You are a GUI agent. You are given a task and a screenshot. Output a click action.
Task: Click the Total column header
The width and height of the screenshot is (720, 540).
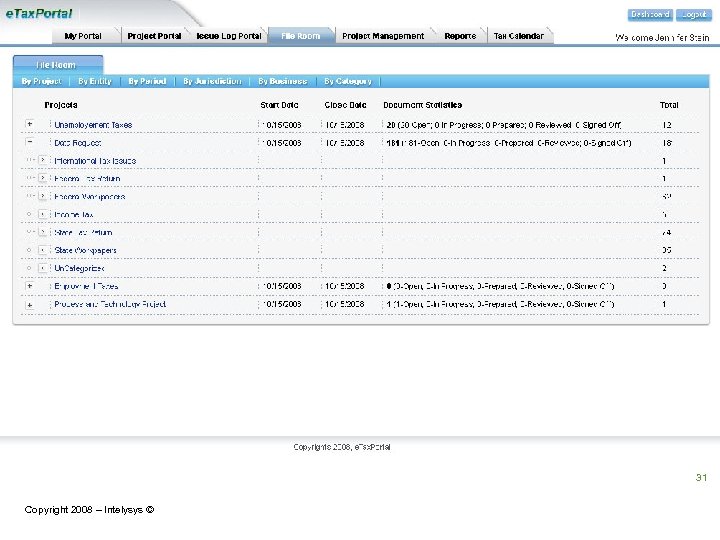pyautogui.click(x=669, y=105)
